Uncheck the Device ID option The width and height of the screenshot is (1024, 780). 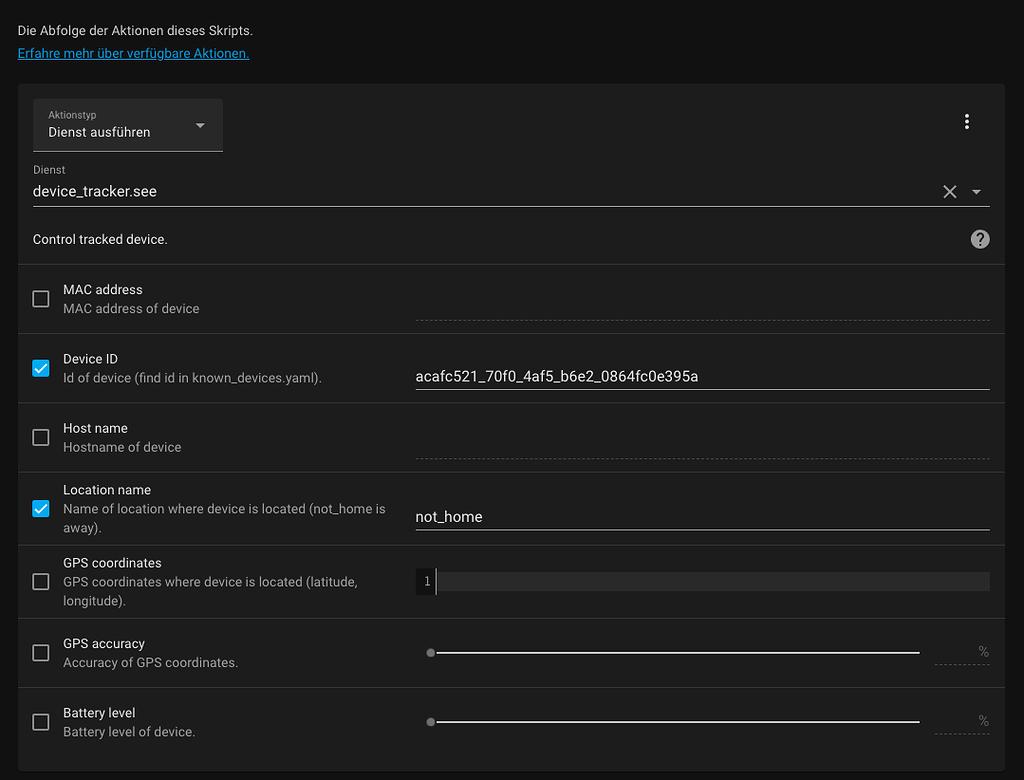[40, 368]
